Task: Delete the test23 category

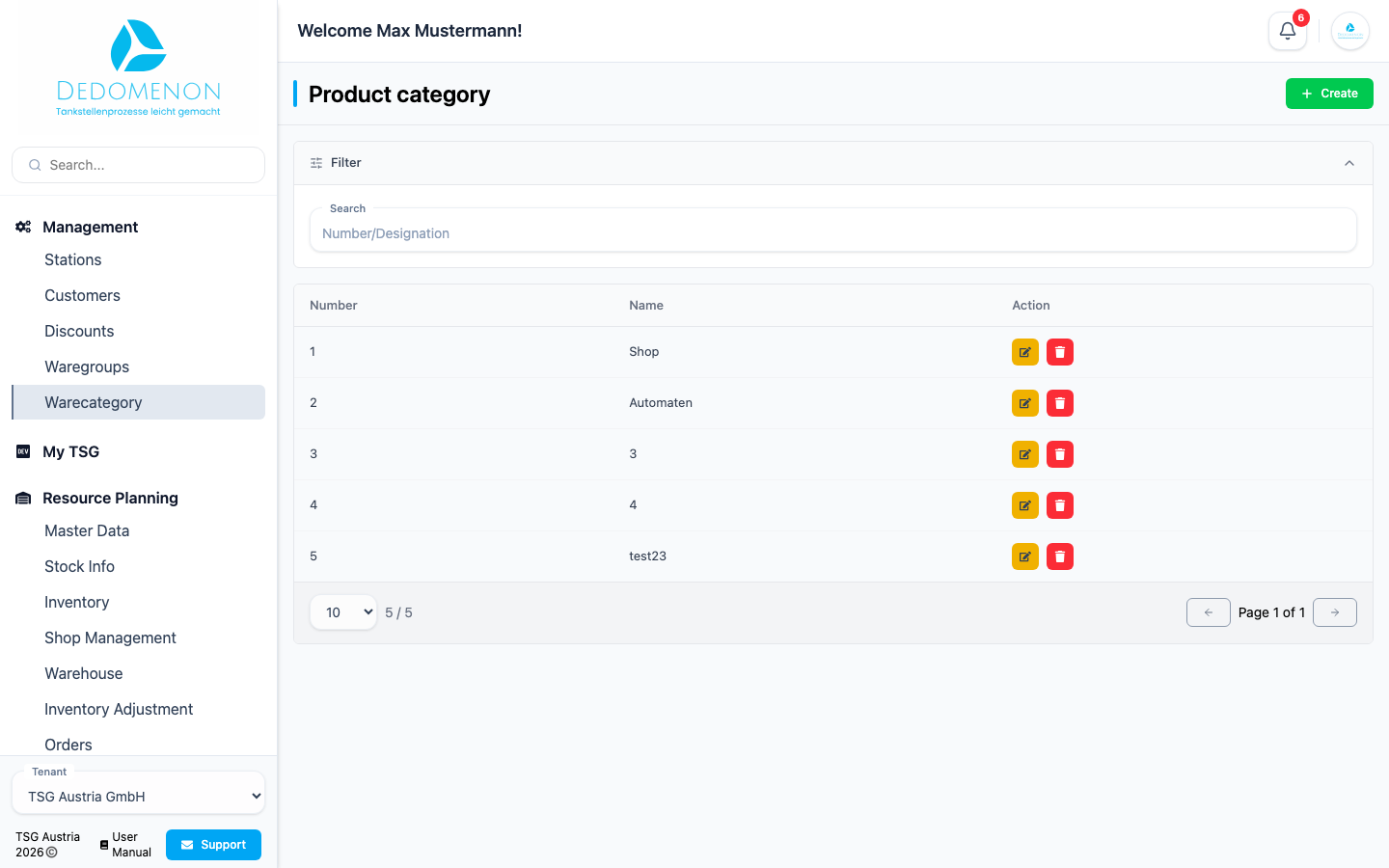Action: 1060,556
